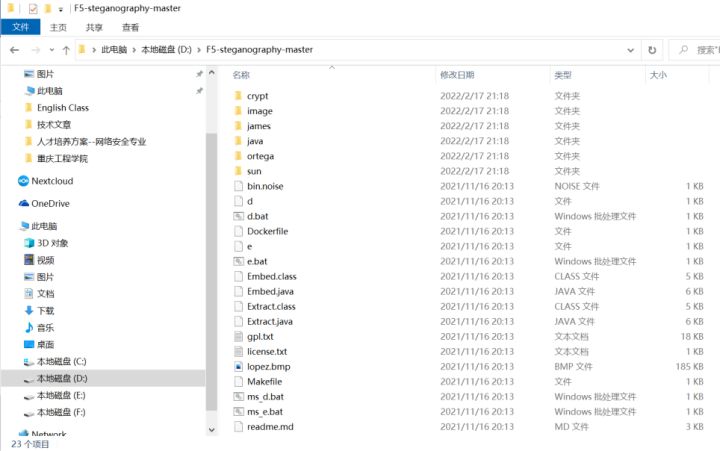
Task: Click the ms_e.bat file icon
Action: pyautogui.click(x=238, y=412)
